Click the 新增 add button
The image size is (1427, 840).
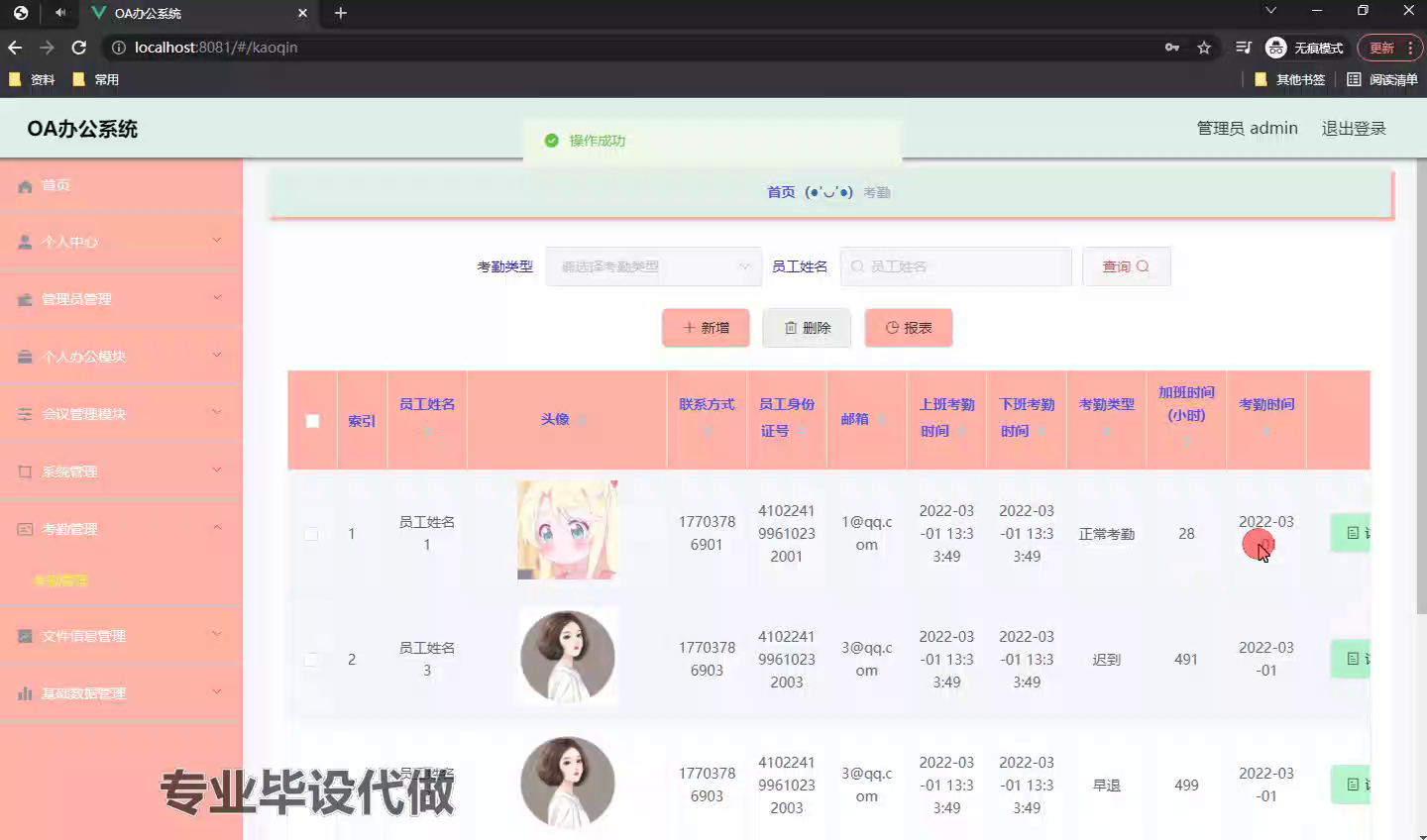(x=706, y=328)
